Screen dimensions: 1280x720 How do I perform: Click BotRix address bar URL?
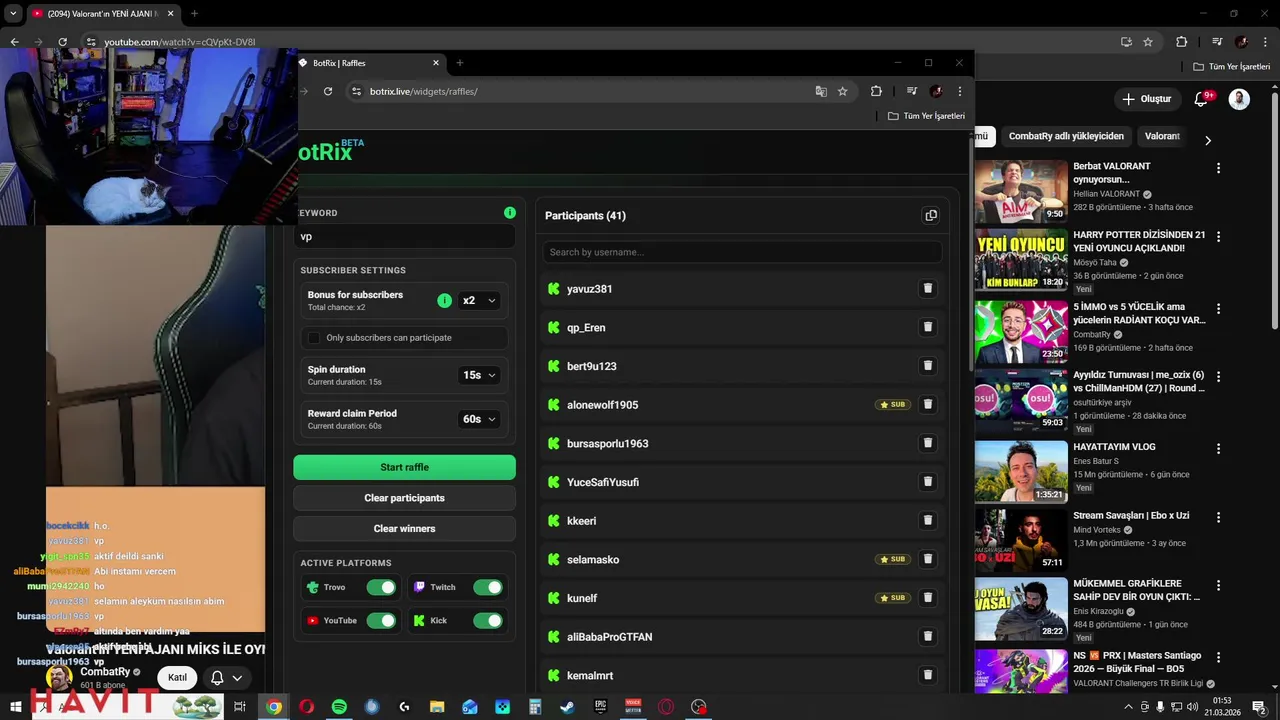coord(423,91)
